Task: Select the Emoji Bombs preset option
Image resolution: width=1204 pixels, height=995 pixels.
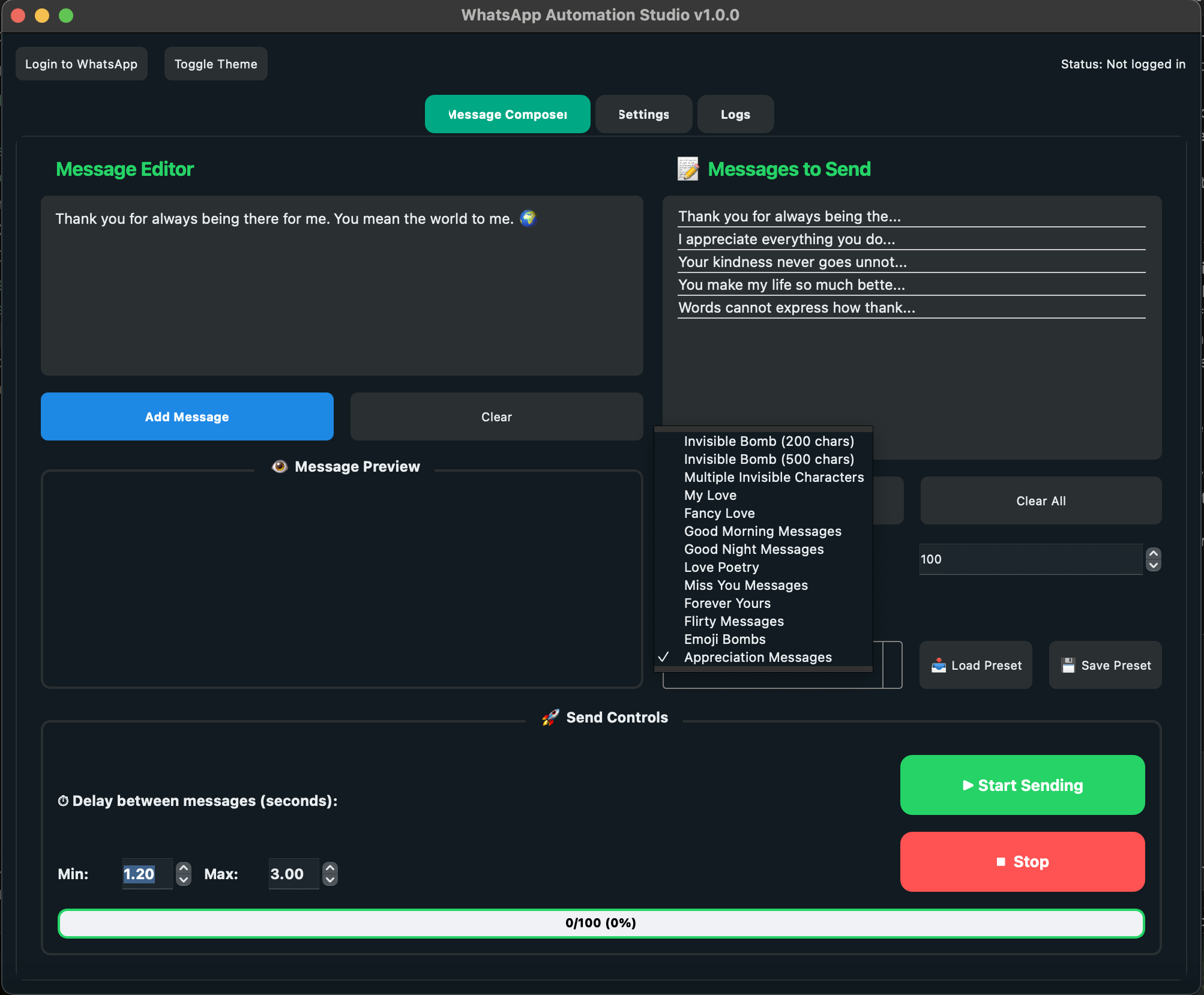Action: point(724,639)
